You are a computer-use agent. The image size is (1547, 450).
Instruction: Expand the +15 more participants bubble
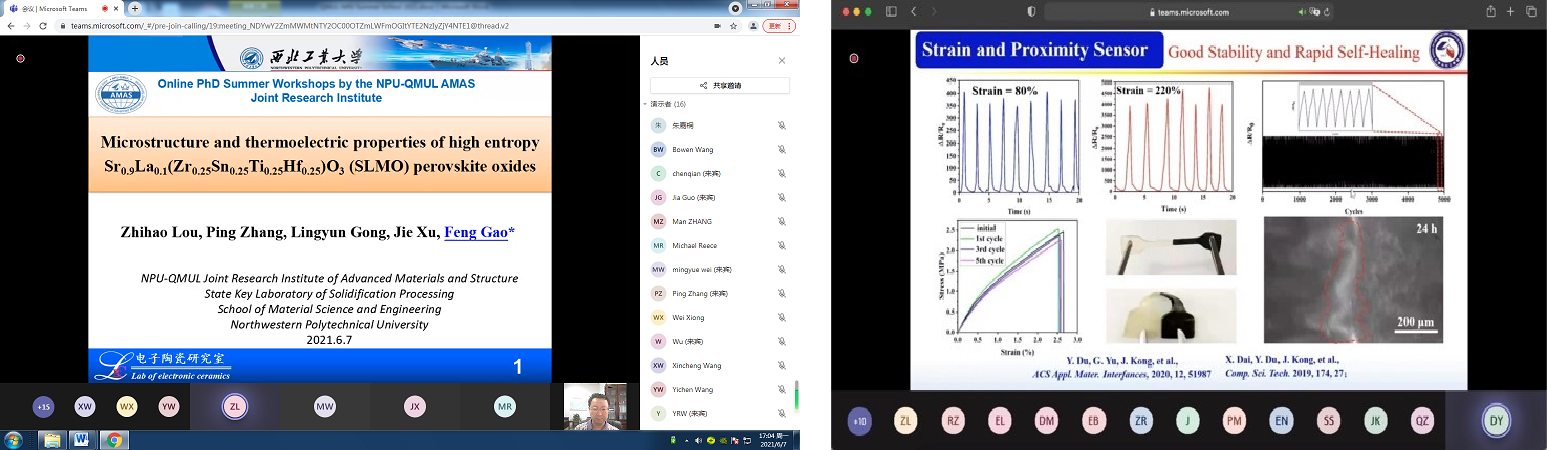tap(43, 407)
